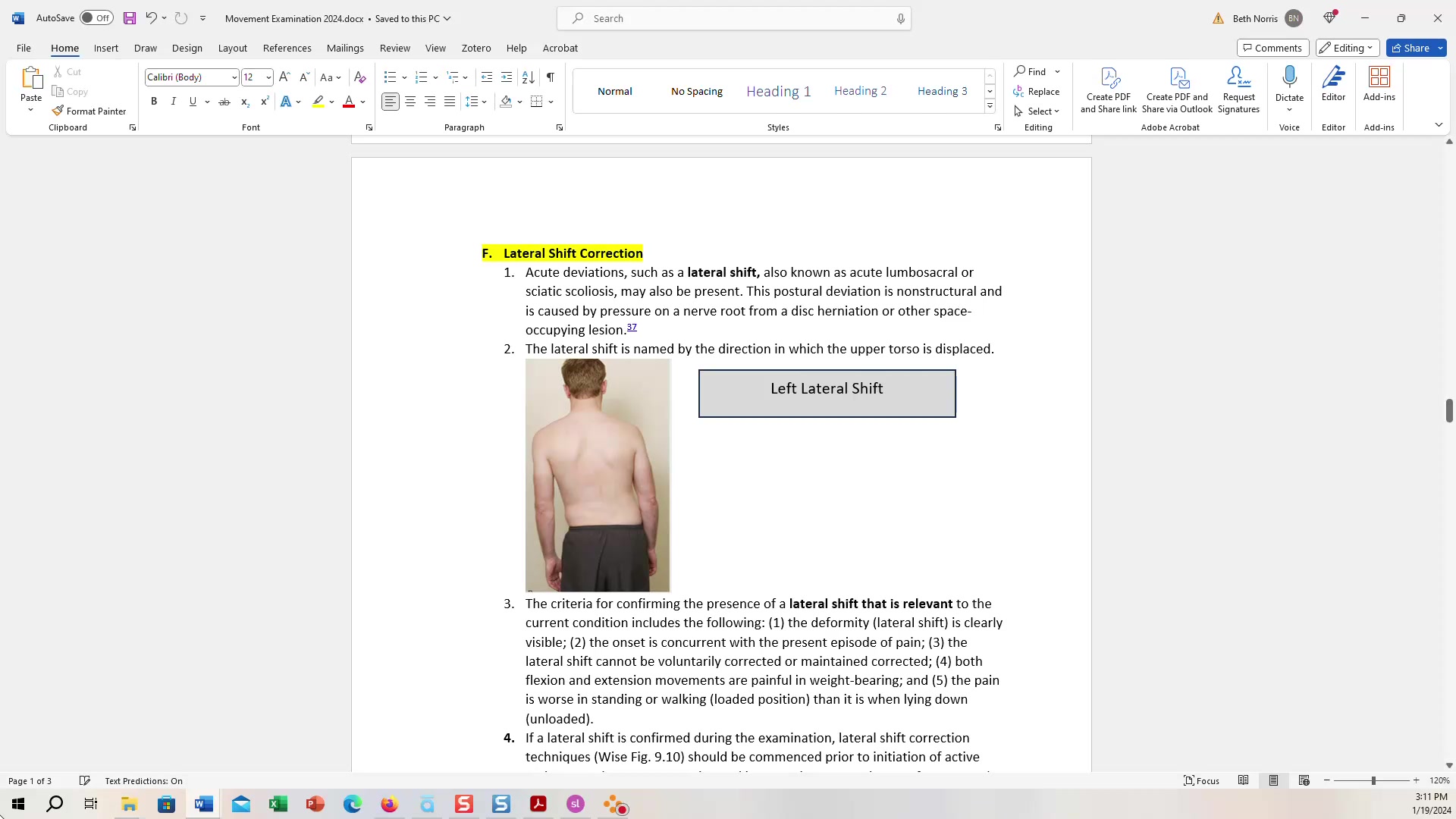Open the Replace dialog
This screenshot has height=819, width=1456.
[1037, 91]
